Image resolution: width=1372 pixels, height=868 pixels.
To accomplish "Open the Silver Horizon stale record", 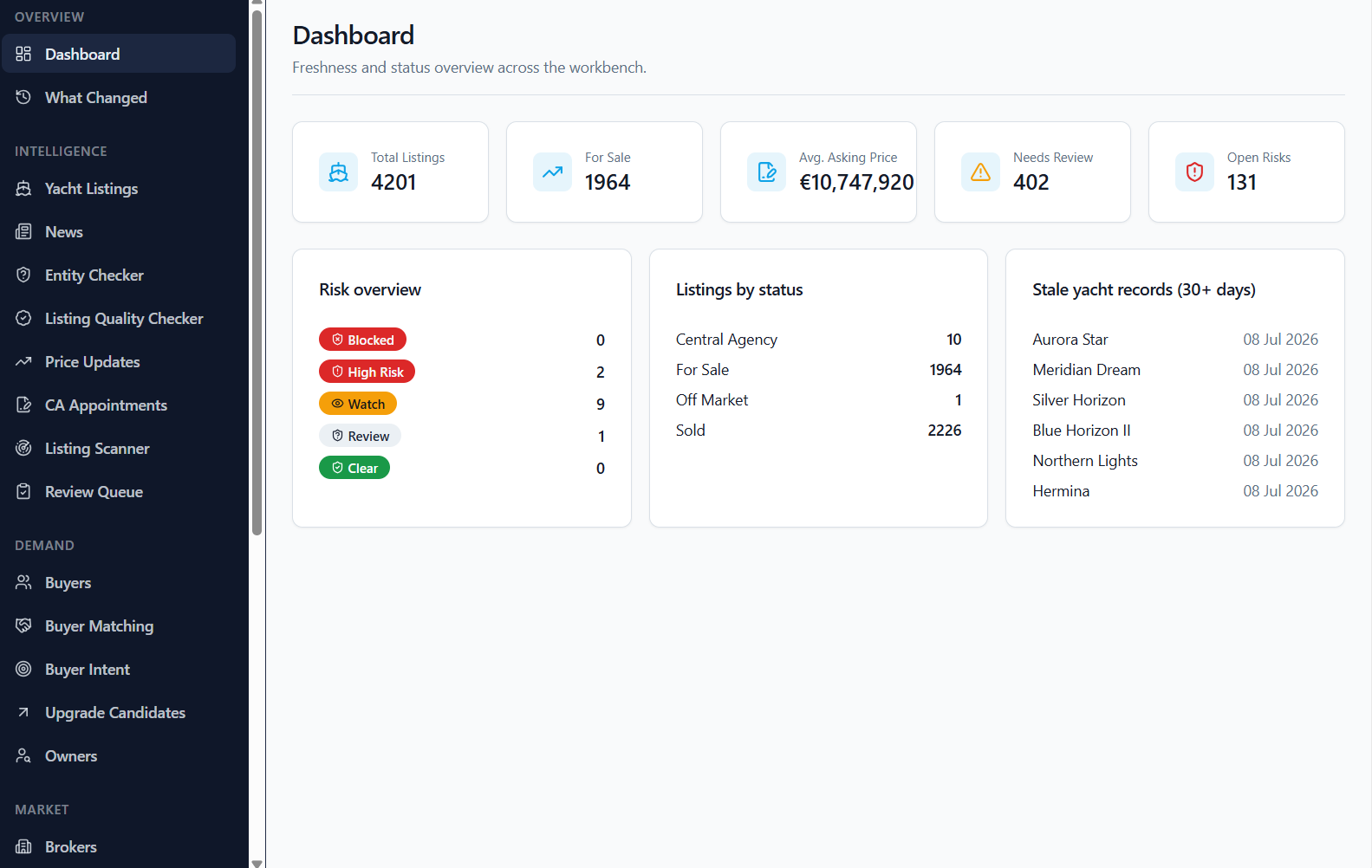I will (1175, 400).
